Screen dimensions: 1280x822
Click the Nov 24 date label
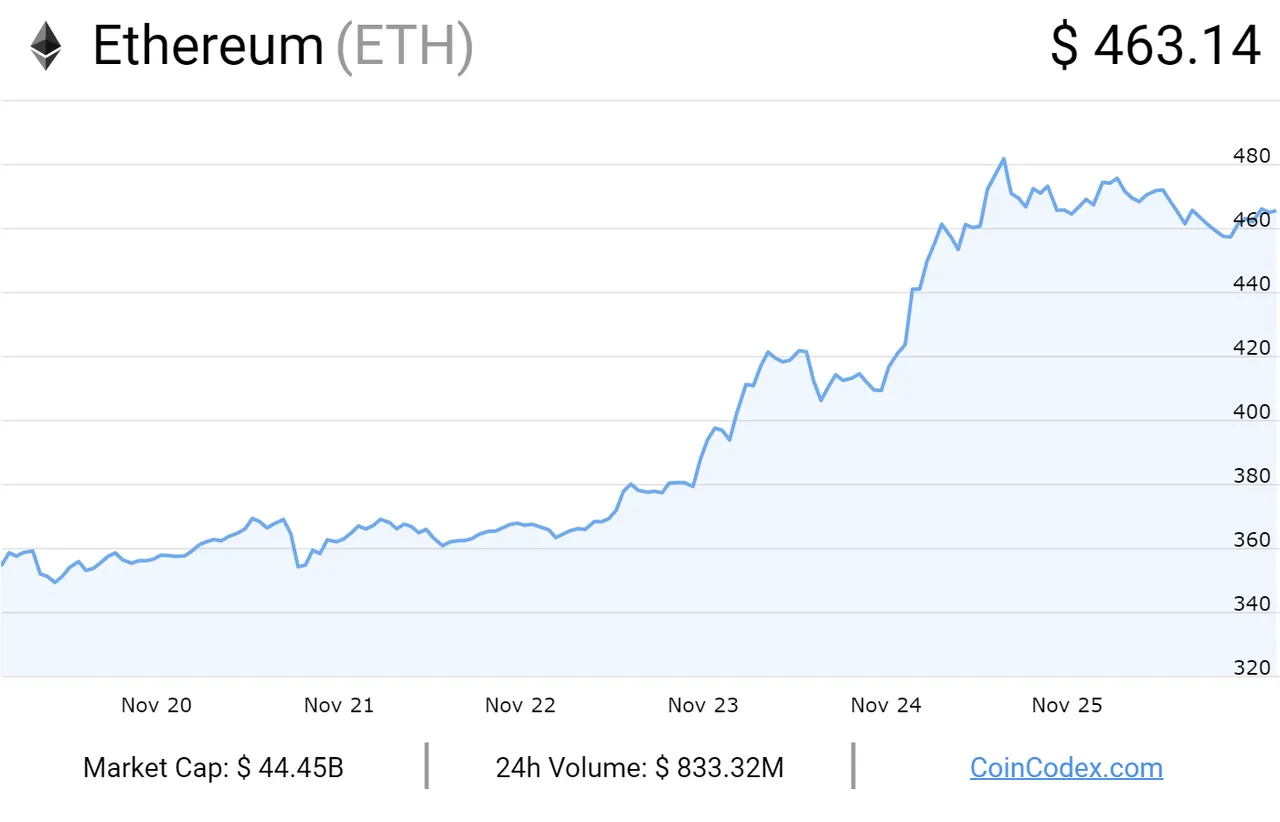pyautogui.click(x=886, y=705)
